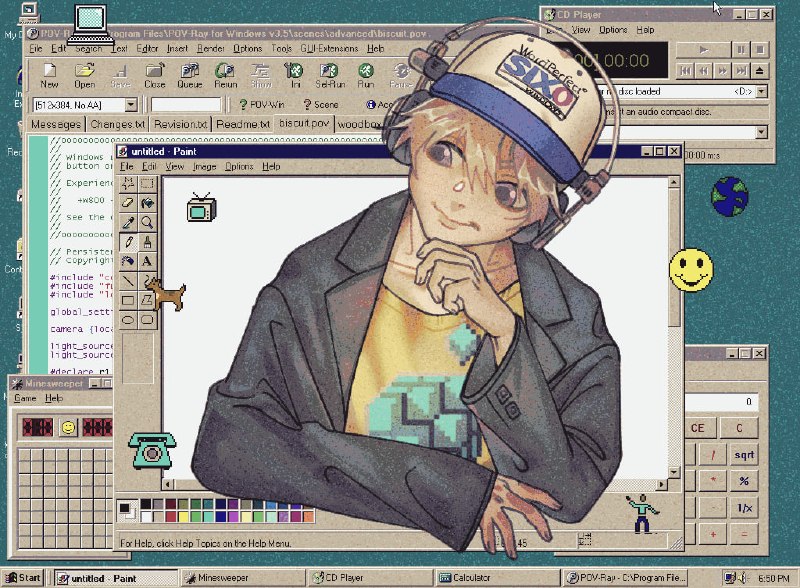Open the CD drive selection dropdown

tap(762, 91)
